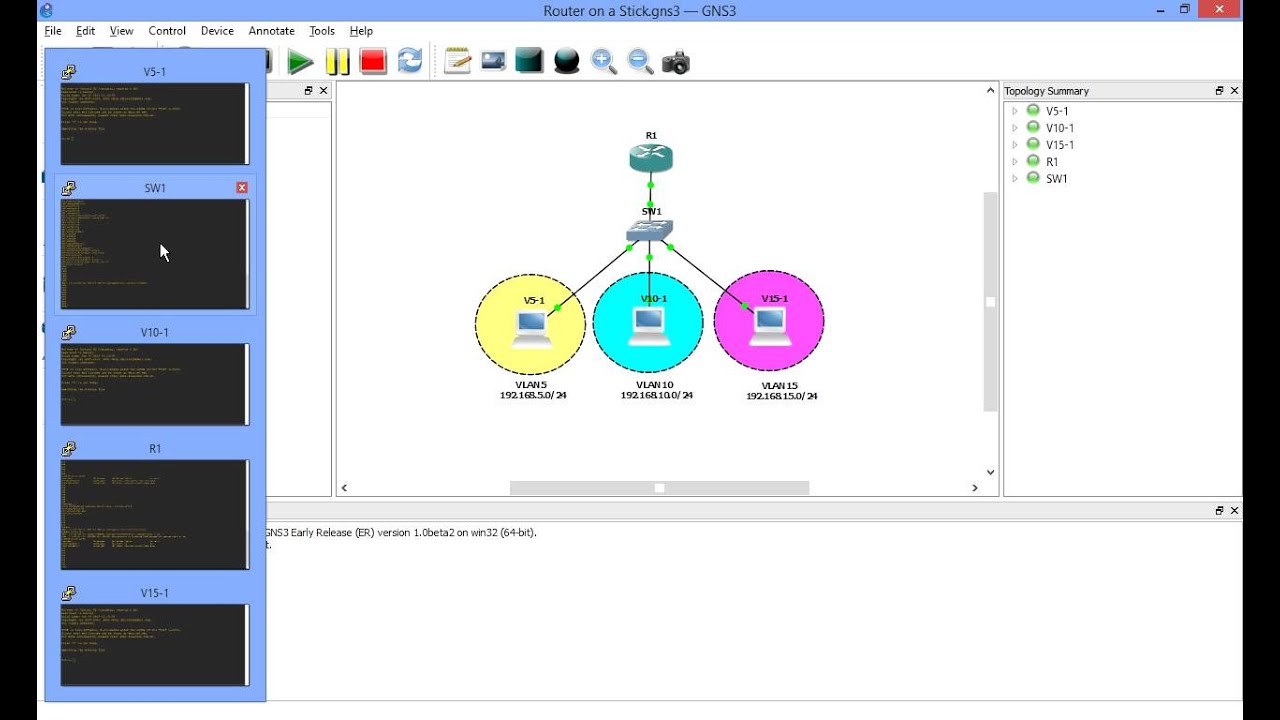Select the V5-1 computer in the yellow circle
The height and width of the screenshot is (720, 1280).
pos(531,329)
